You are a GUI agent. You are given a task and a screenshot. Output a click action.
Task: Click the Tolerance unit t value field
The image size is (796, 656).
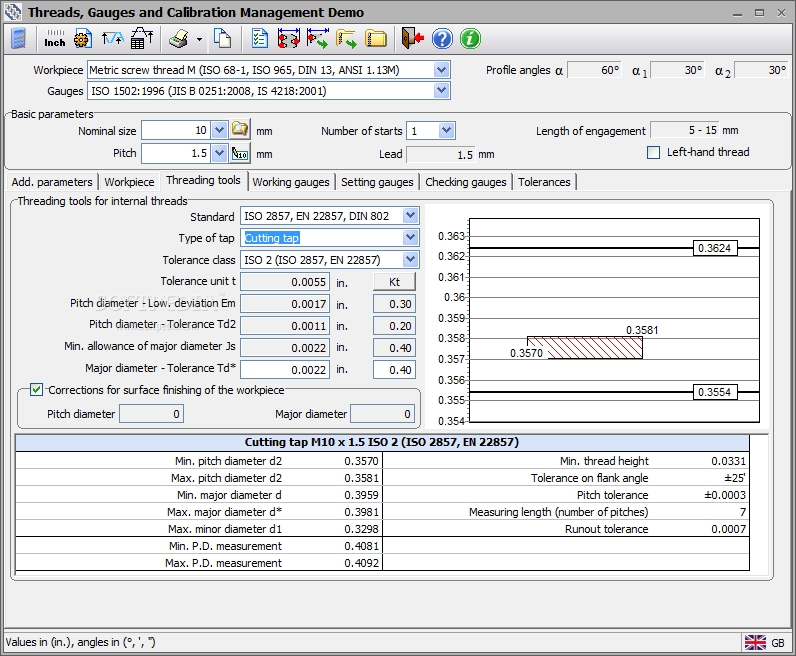[x=285, y=282]
